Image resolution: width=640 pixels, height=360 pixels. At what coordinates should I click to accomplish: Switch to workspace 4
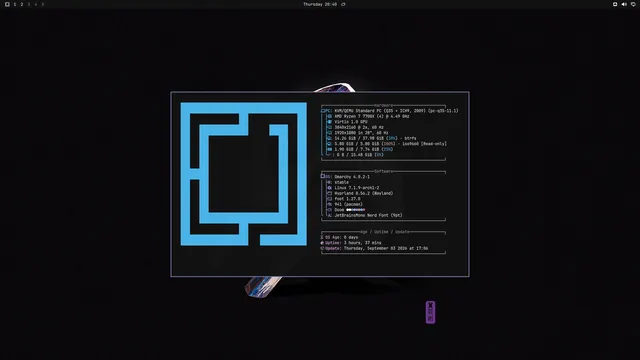pos(36,4)
